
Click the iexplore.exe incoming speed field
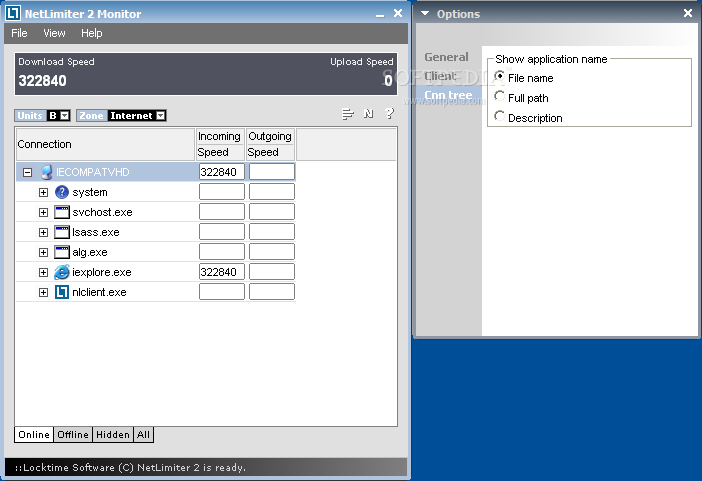click(x=222, y=272)
